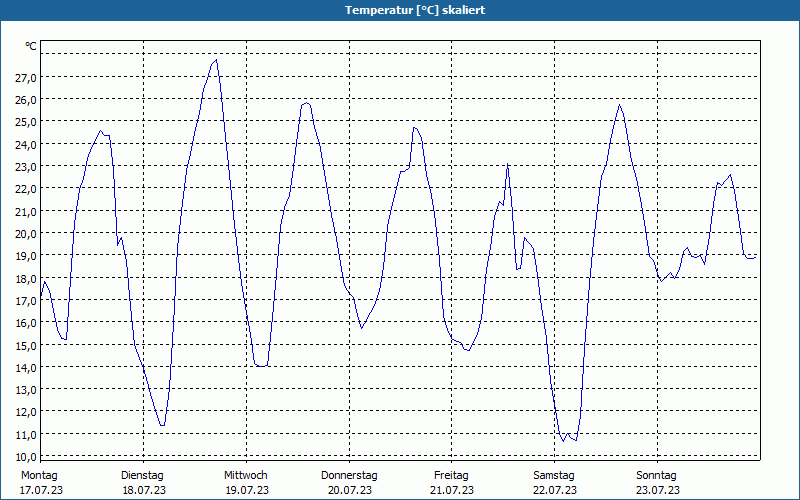The image size is (800, 500).
Task: Click the 25,0 axis value
Action: tap(26, 122)
